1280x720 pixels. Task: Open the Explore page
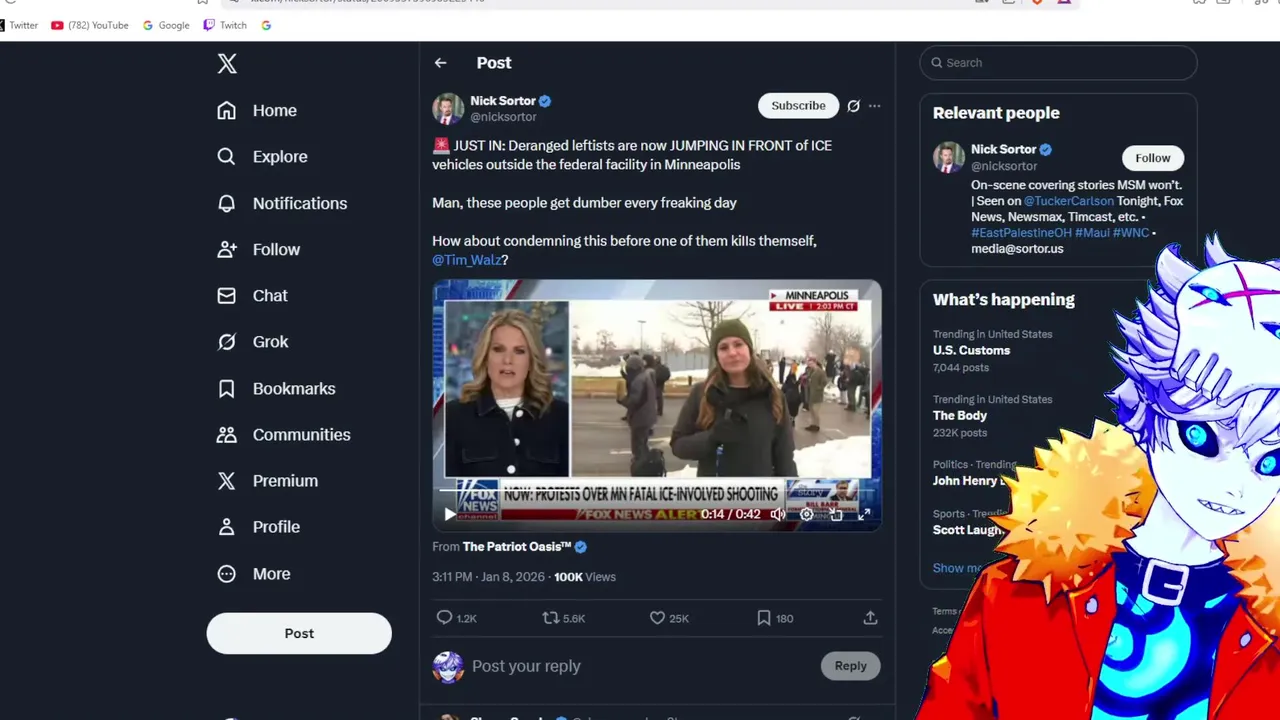(x=262, y=156)
